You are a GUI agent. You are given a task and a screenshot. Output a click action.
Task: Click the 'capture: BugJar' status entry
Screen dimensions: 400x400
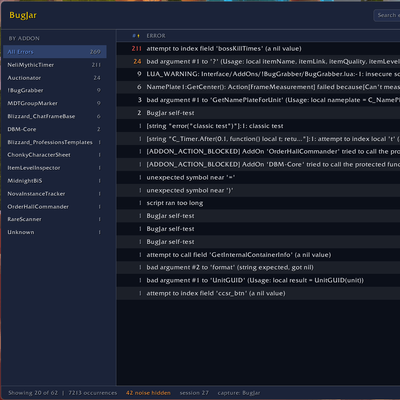point(239,393)
